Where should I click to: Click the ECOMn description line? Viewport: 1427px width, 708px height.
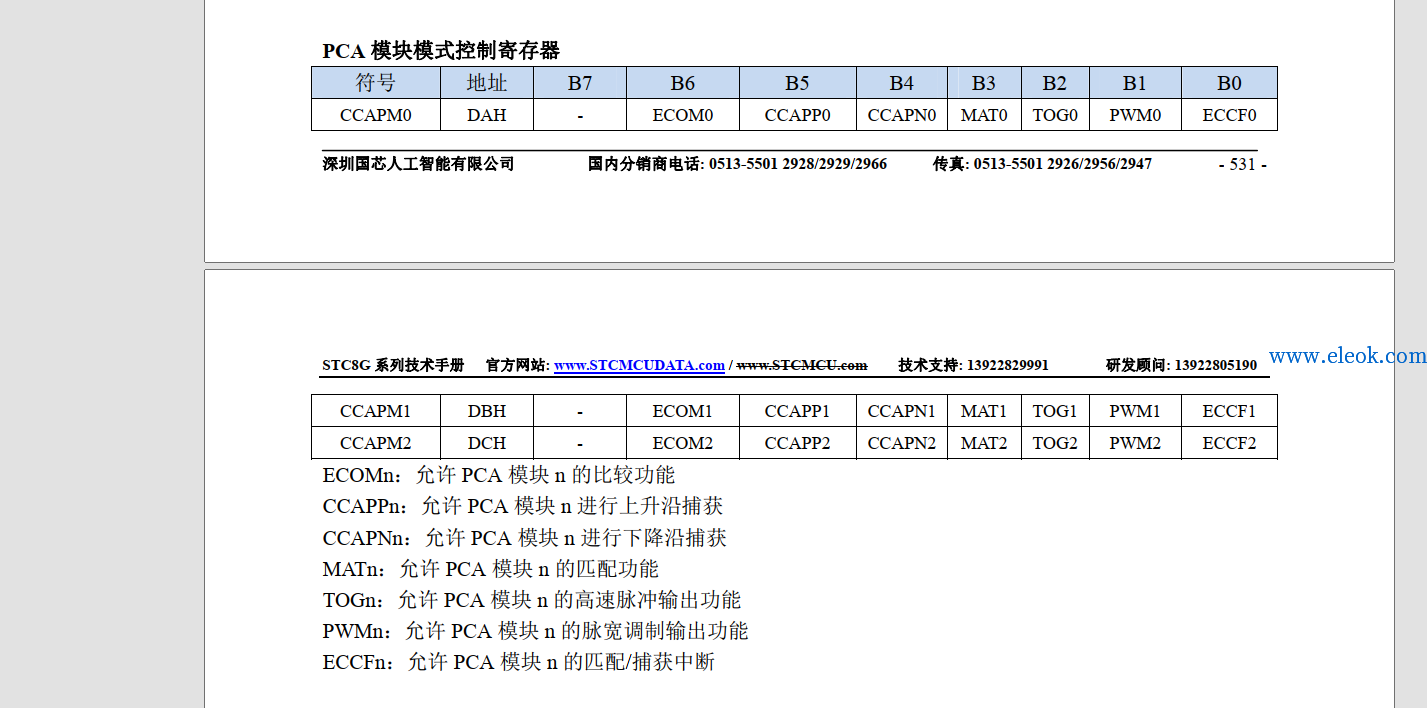tap(499, 475)
